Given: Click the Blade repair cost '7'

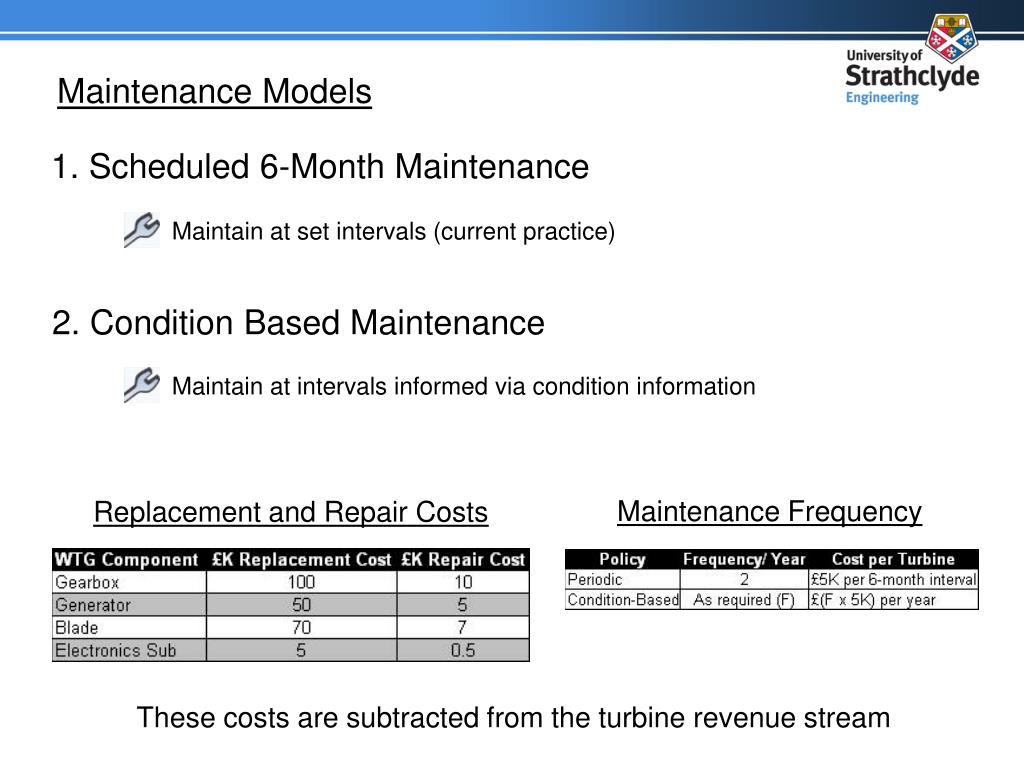Looking at the screenshot, I should [x=463, y=628].
